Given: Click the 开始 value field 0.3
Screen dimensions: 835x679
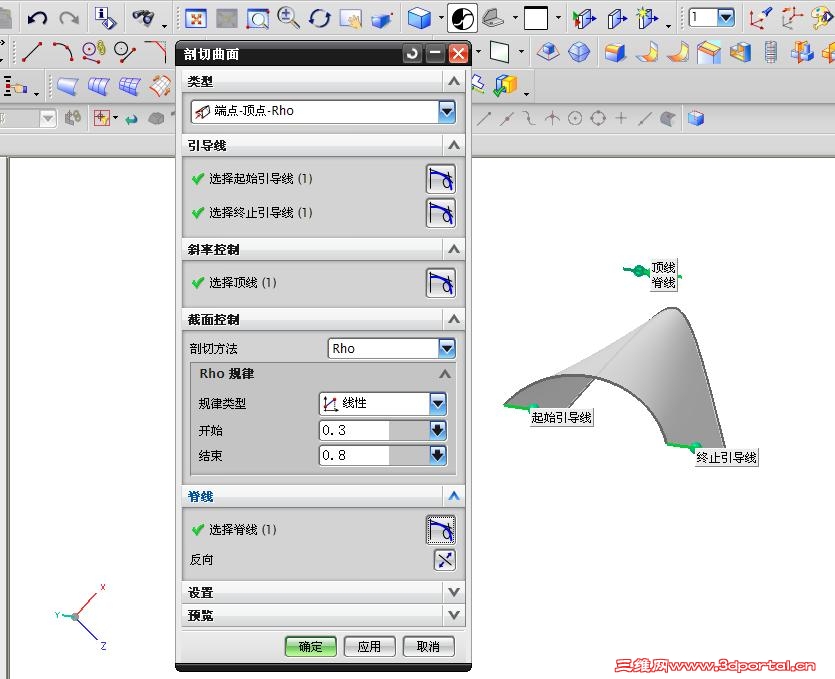Looking at the screenshot, I should [x=374, y=430].
